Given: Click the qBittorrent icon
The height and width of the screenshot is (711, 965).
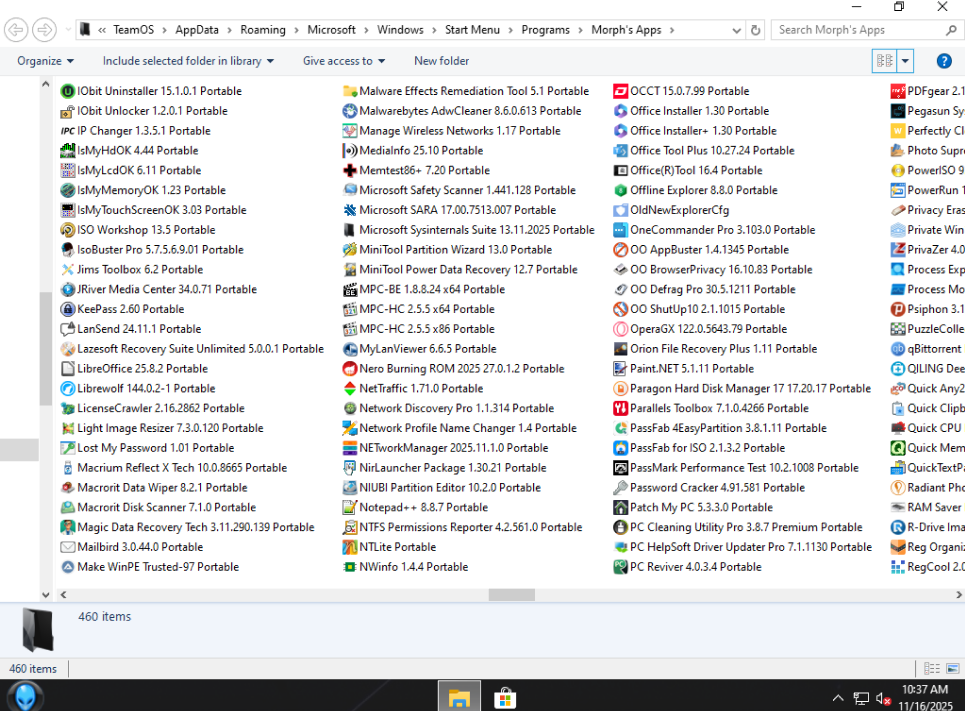Looking at the screenshot, I should [x=897, y=349].
